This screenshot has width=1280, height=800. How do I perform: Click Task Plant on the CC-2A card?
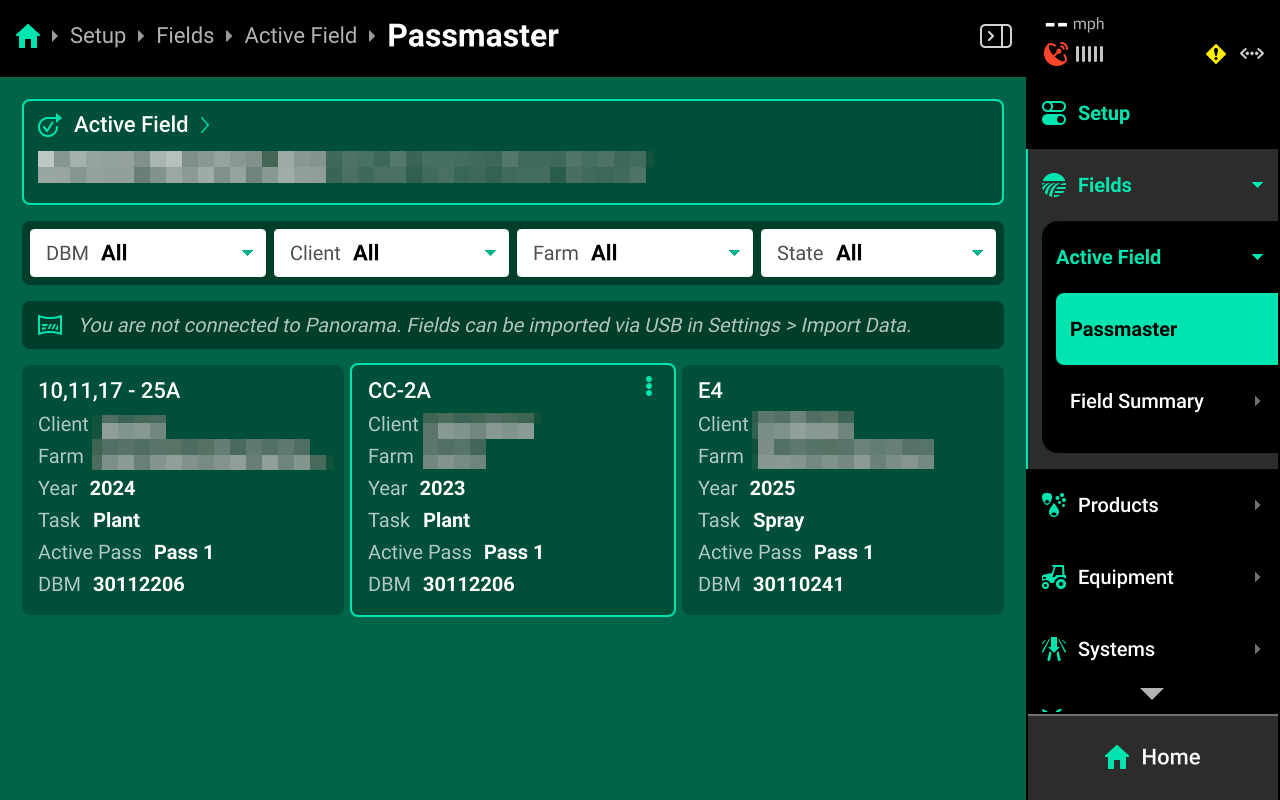pos(446,520)
